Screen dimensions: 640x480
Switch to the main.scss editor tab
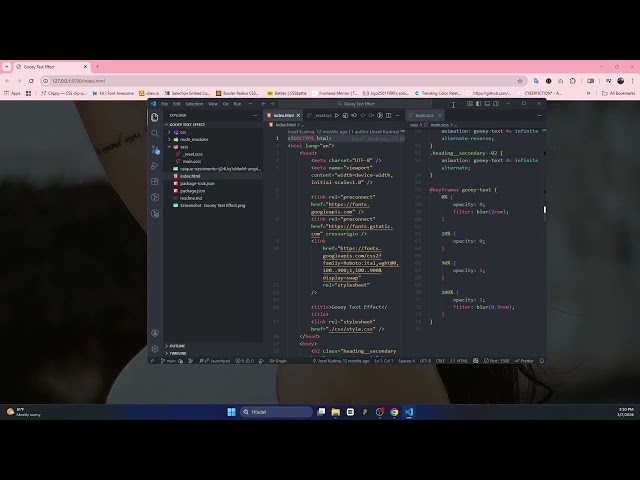tap(424, 116)
